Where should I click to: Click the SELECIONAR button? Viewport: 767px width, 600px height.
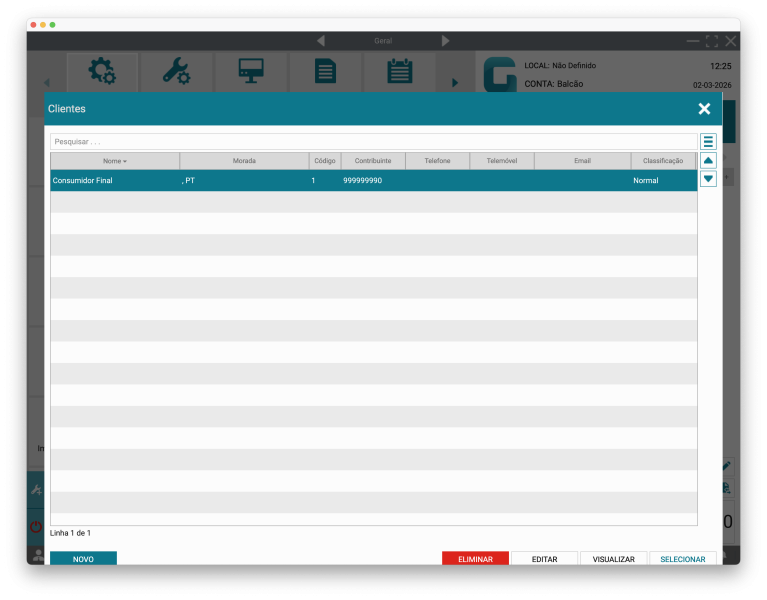click(x=682, y=559)
